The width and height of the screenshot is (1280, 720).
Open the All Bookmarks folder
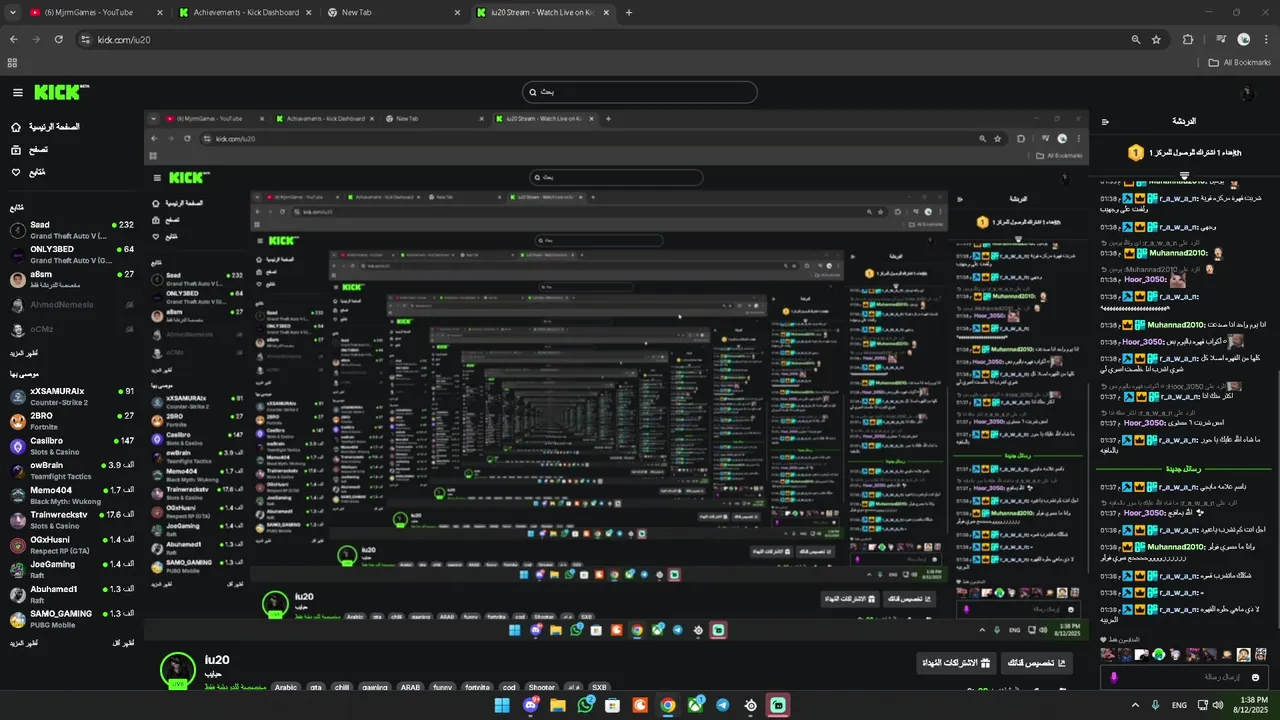(x=1240, y=63)
